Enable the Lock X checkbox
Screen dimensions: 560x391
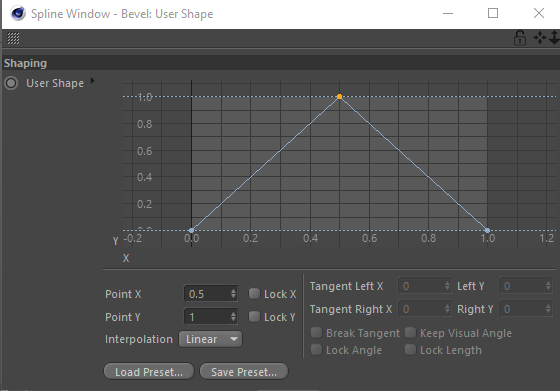(x=254, y=294)
